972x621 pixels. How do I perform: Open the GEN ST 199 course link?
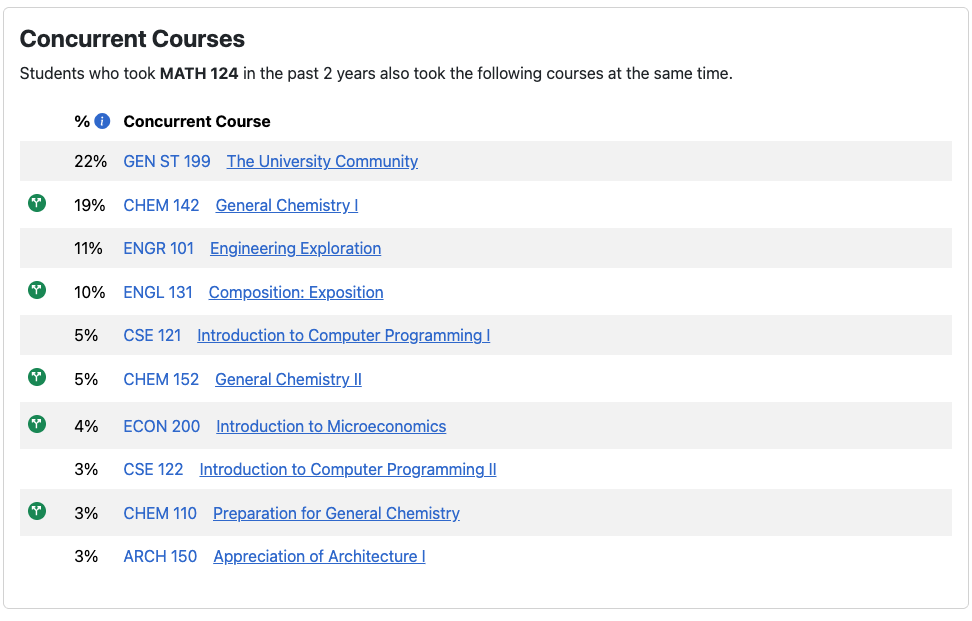coord(166,161)
